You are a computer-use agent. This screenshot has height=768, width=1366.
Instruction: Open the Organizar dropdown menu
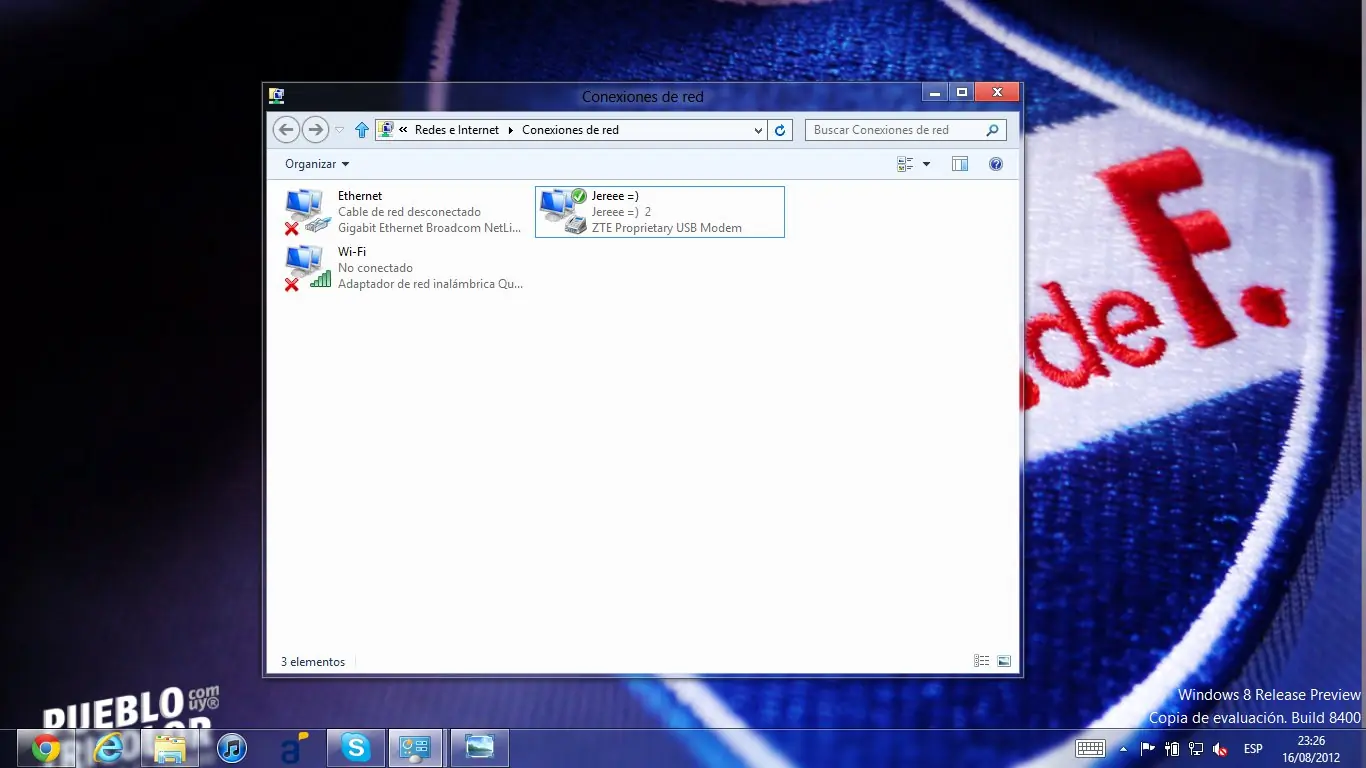317,164
